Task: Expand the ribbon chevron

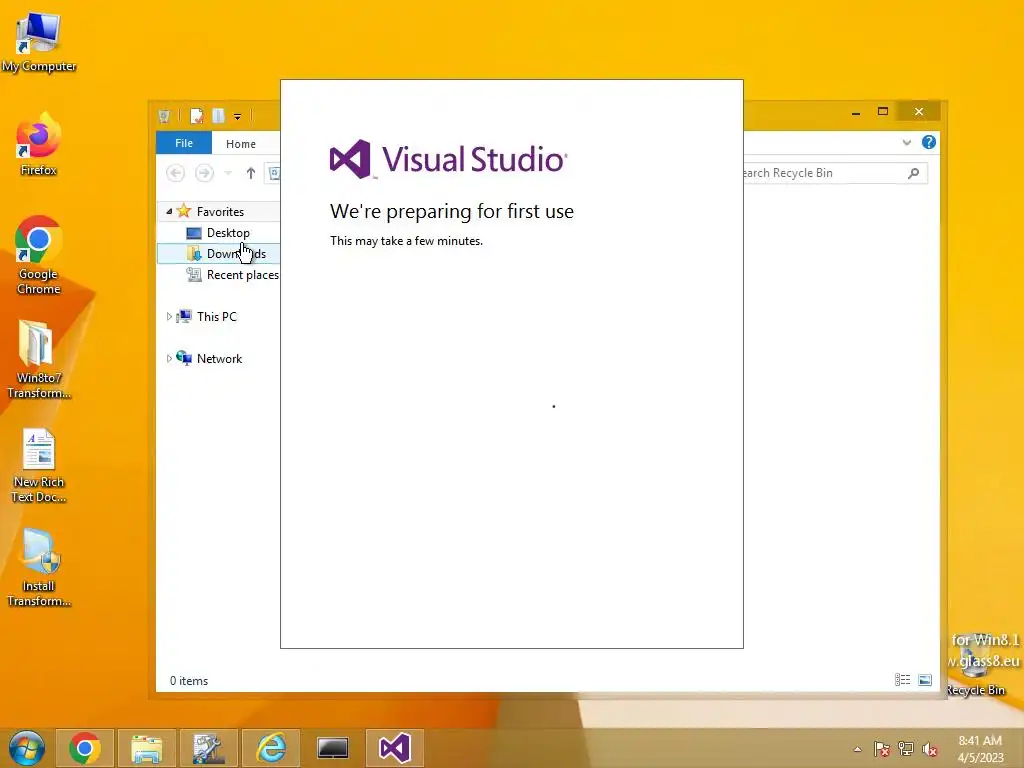Action: (906, 142)
